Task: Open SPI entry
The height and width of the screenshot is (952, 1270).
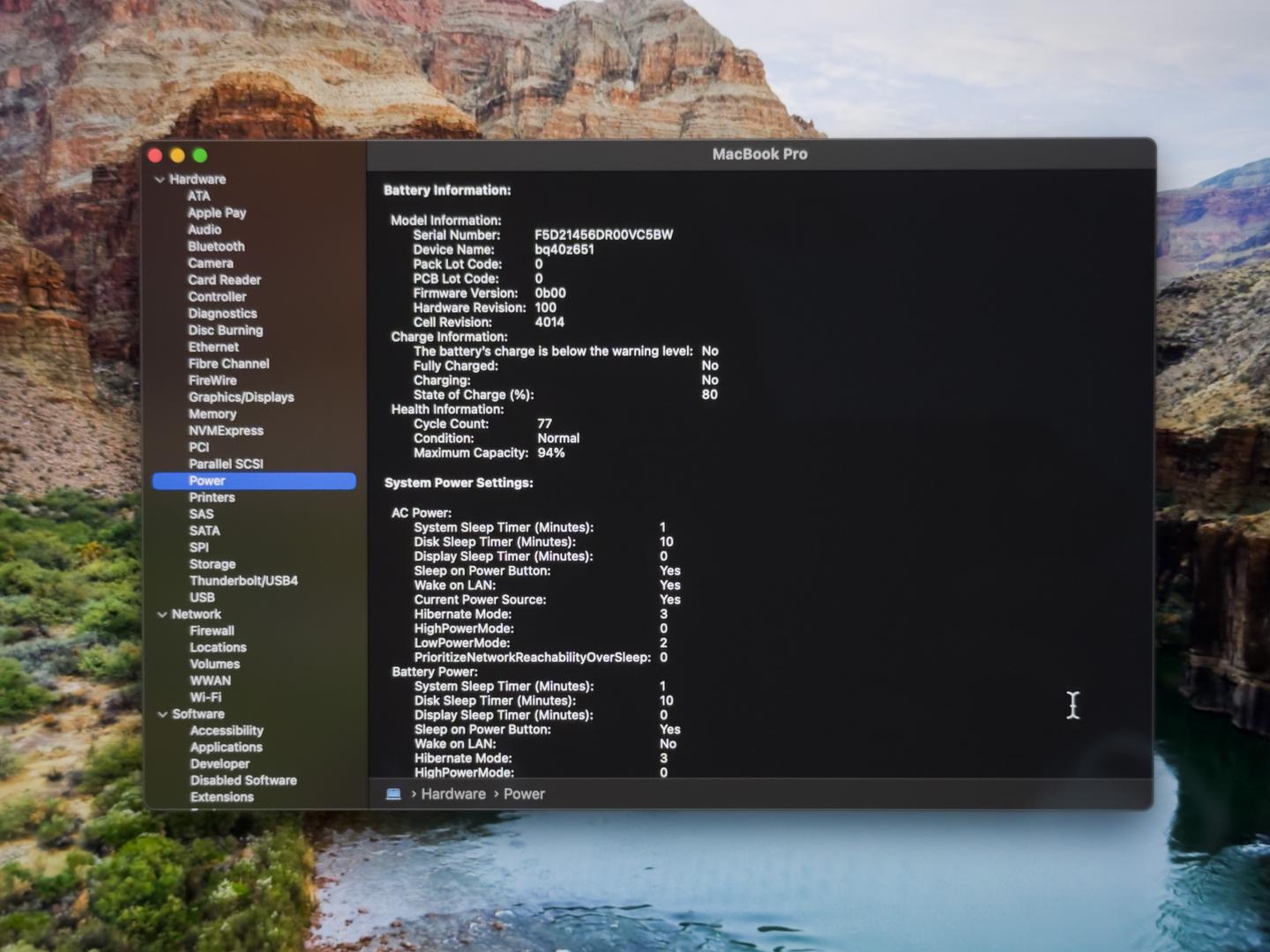Action: [x=199, y=548]
